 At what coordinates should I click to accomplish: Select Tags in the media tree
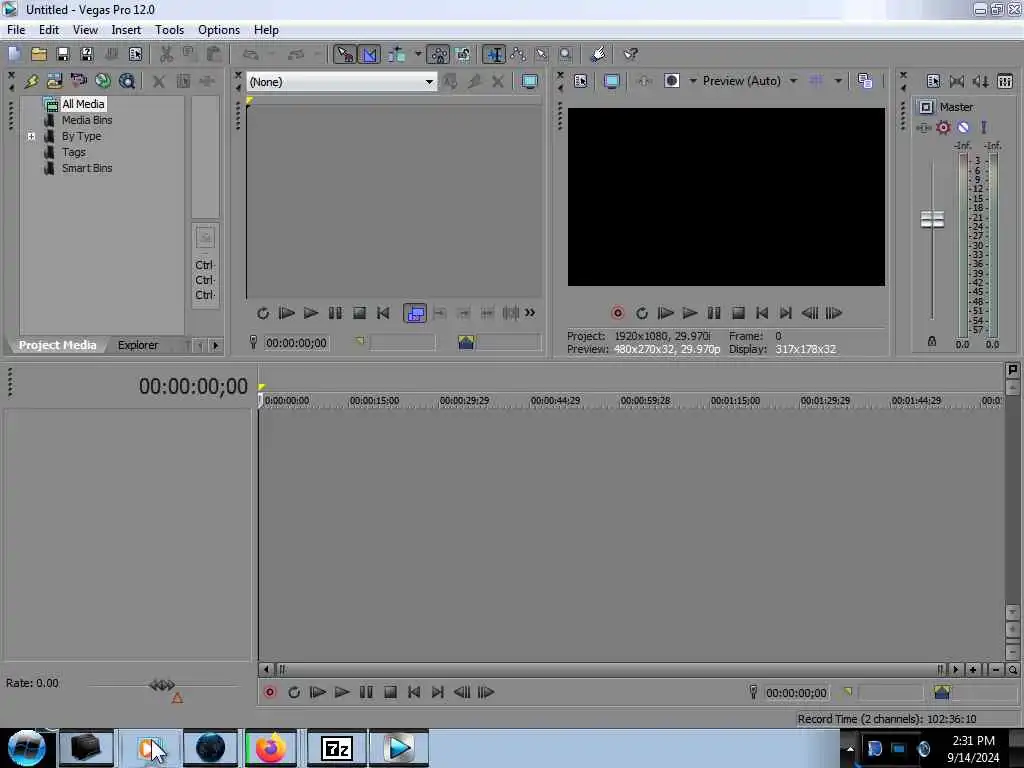(74, 152)
